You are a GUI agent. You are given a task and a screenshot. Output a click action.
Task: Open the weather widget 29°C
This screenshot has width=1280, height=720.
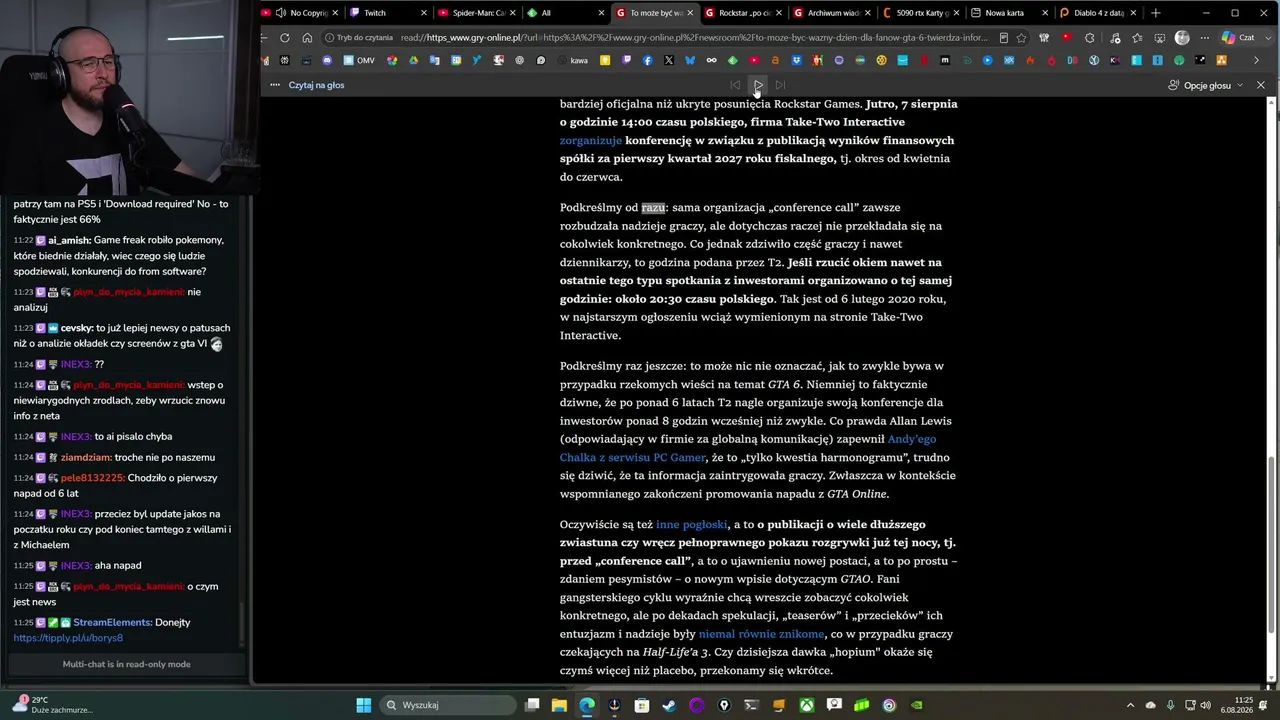(x=50, y=705)
